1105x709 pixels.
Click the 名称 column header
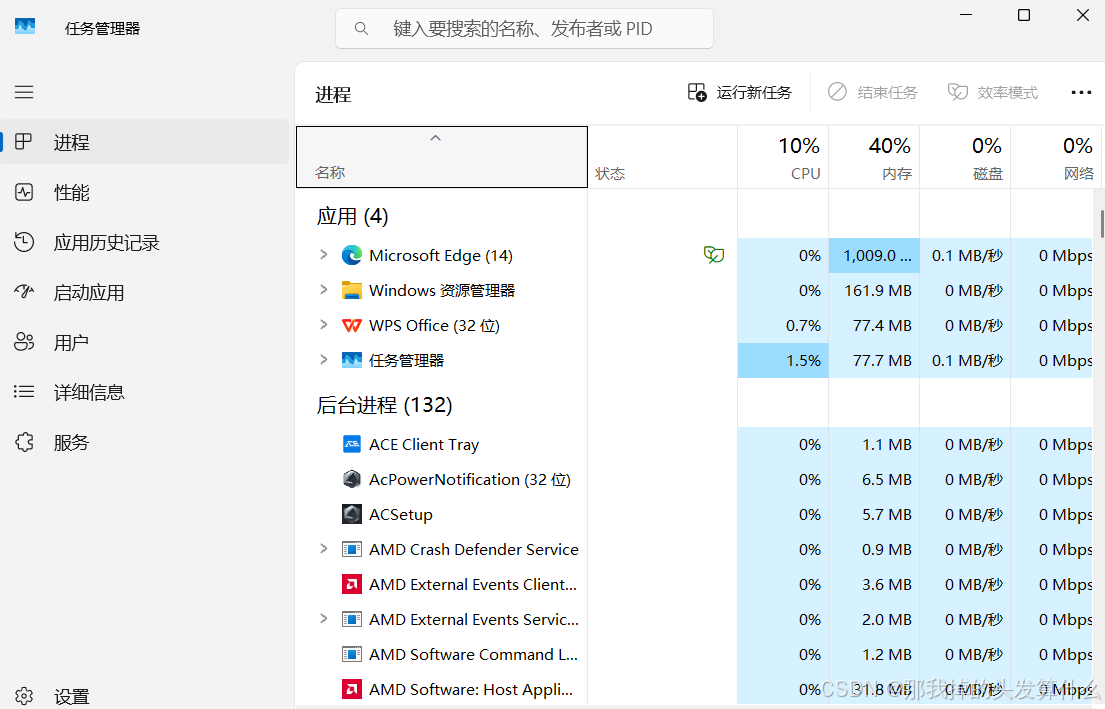(x=442, y=157)
